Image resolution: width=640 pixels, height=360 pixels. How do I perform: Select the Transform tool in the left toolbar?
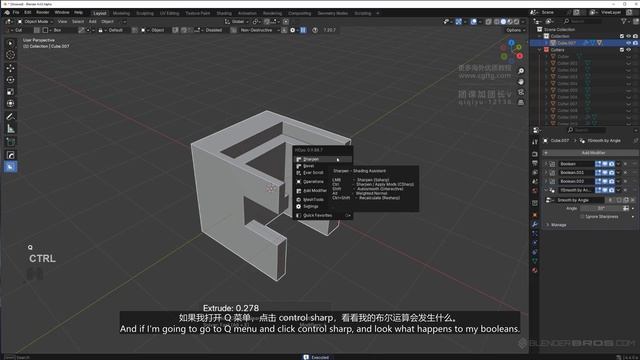click(x=11, y=104)
